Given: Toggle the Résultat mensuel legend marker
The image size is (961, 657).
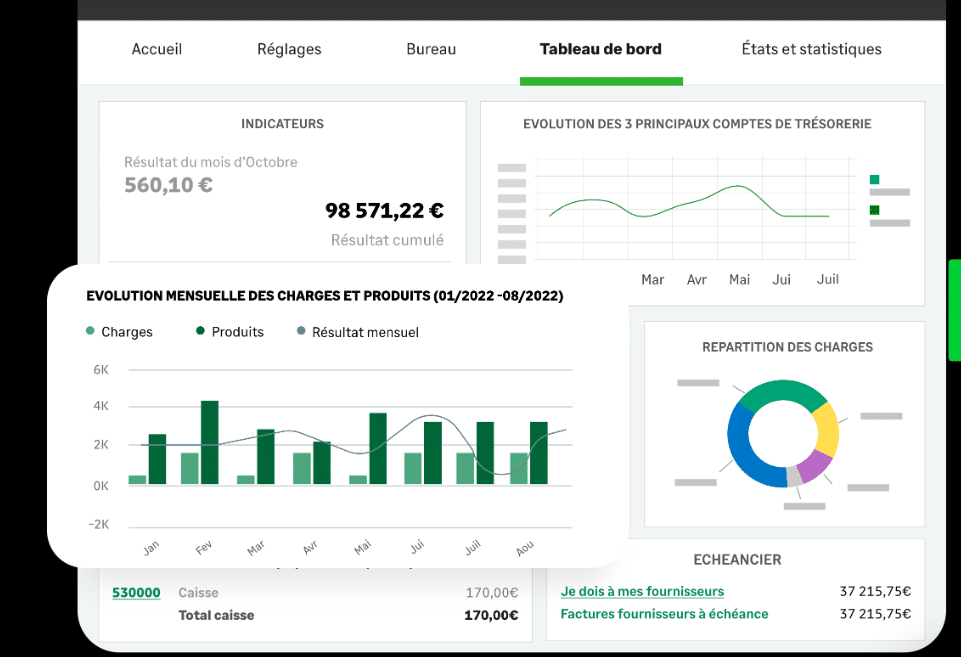Looking at the screenshot, I should tap(301, 332).
